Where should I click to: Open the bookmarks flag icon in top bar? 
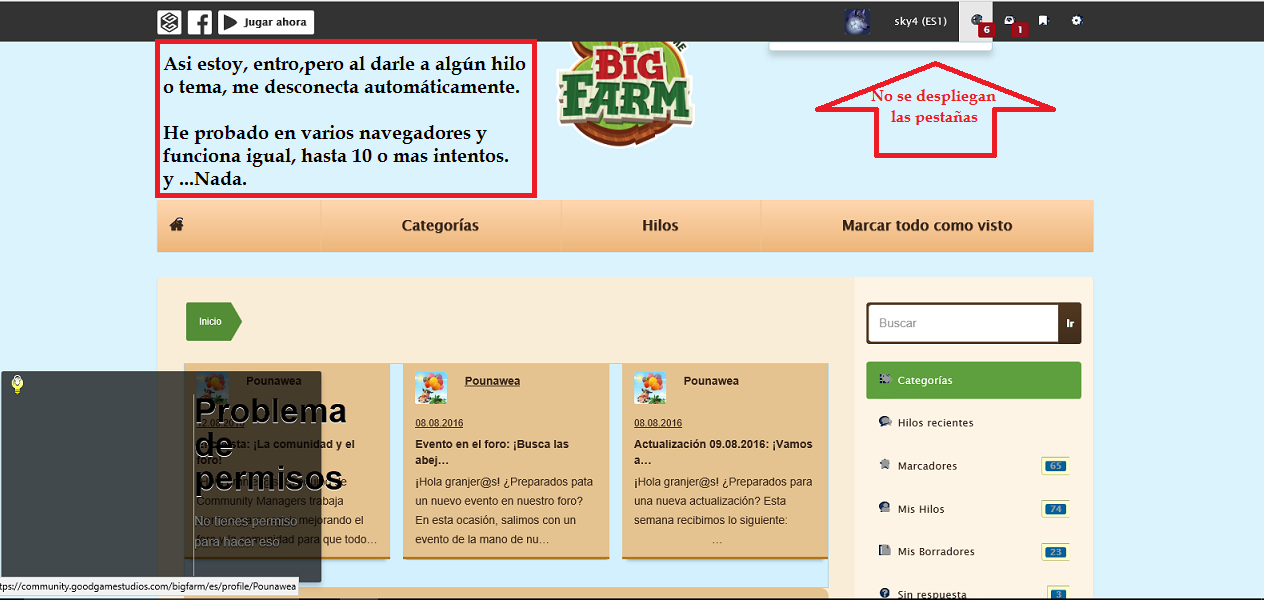click(1043, 20)
